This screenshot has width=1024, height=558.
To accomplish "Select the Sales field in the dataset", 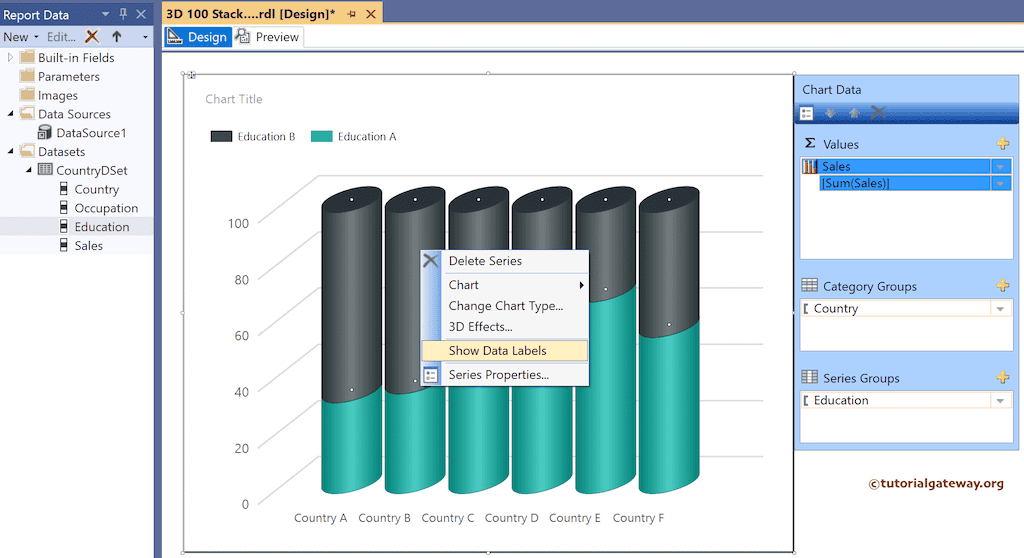I will [88, 246].
